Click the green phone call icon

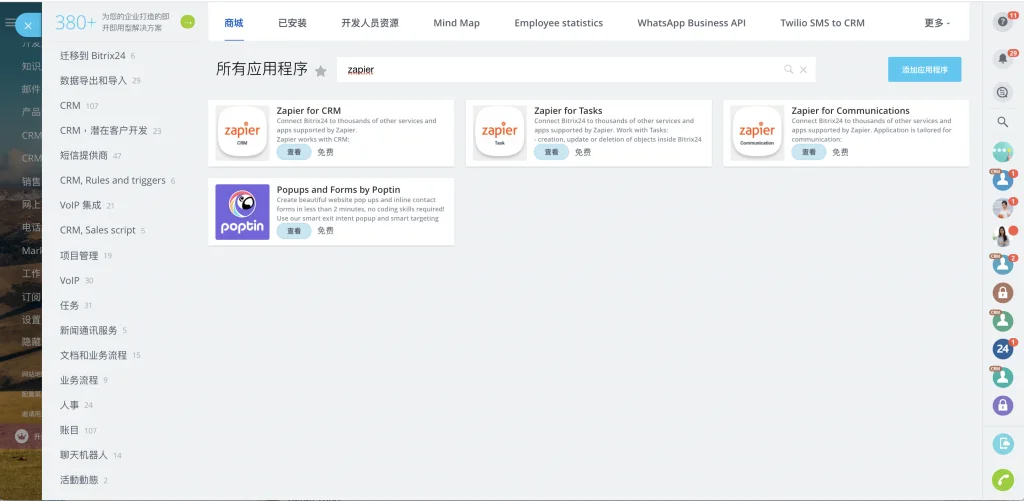[x=1002, y=480]
